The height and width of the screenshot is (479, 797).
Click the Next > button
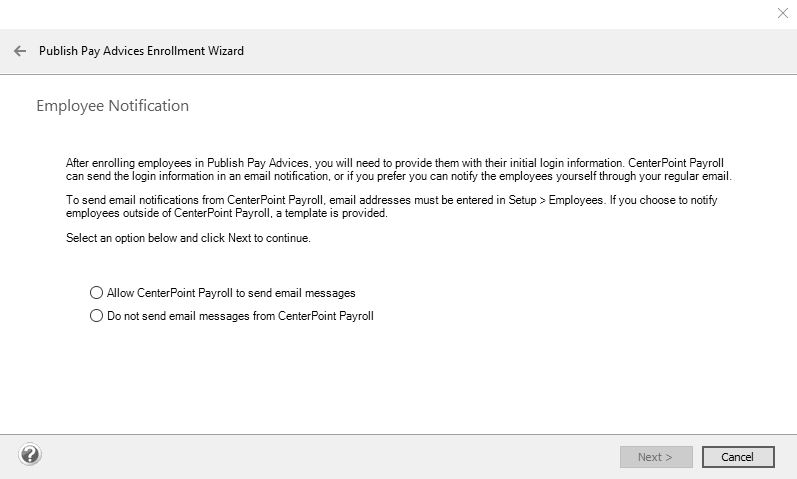click(655, 457)
